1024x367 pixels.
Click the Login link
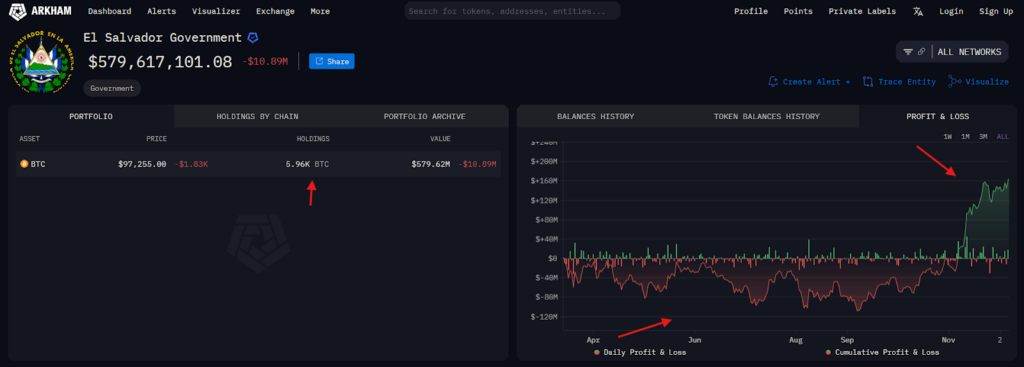tap(951, 12)
